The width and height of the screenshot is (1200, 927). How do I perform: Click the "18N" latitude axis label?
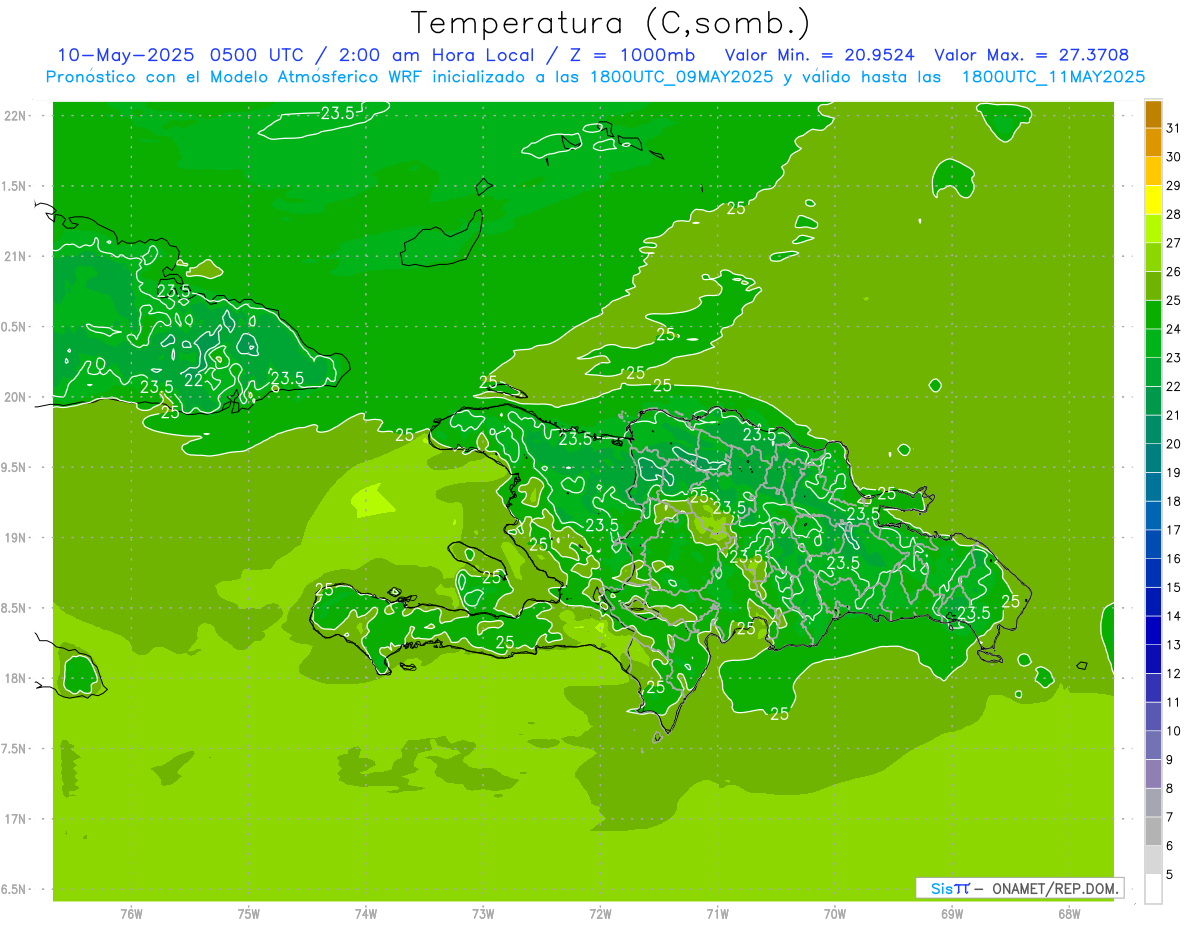(x=15, y=678)
